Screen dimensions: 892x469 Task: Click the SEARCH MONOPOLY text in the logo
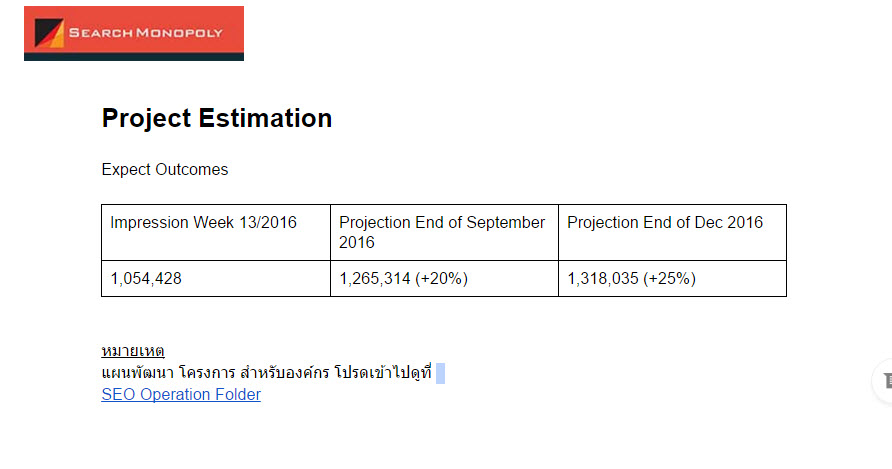(148, 33)
